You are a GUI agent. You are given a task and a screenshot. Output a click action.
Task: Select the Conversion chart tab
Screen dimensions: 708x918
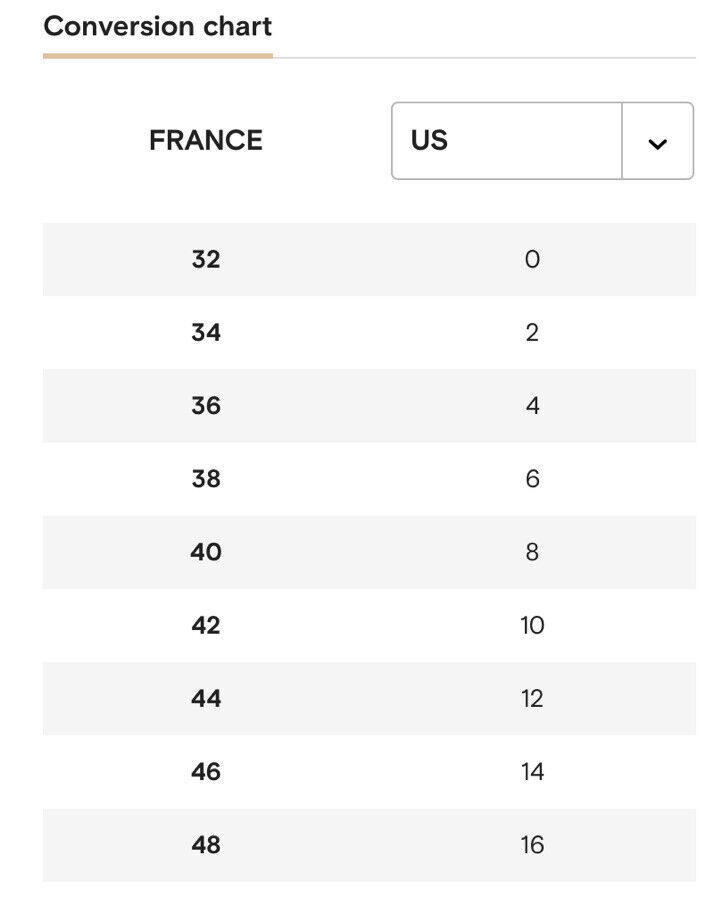coord(158,26)
